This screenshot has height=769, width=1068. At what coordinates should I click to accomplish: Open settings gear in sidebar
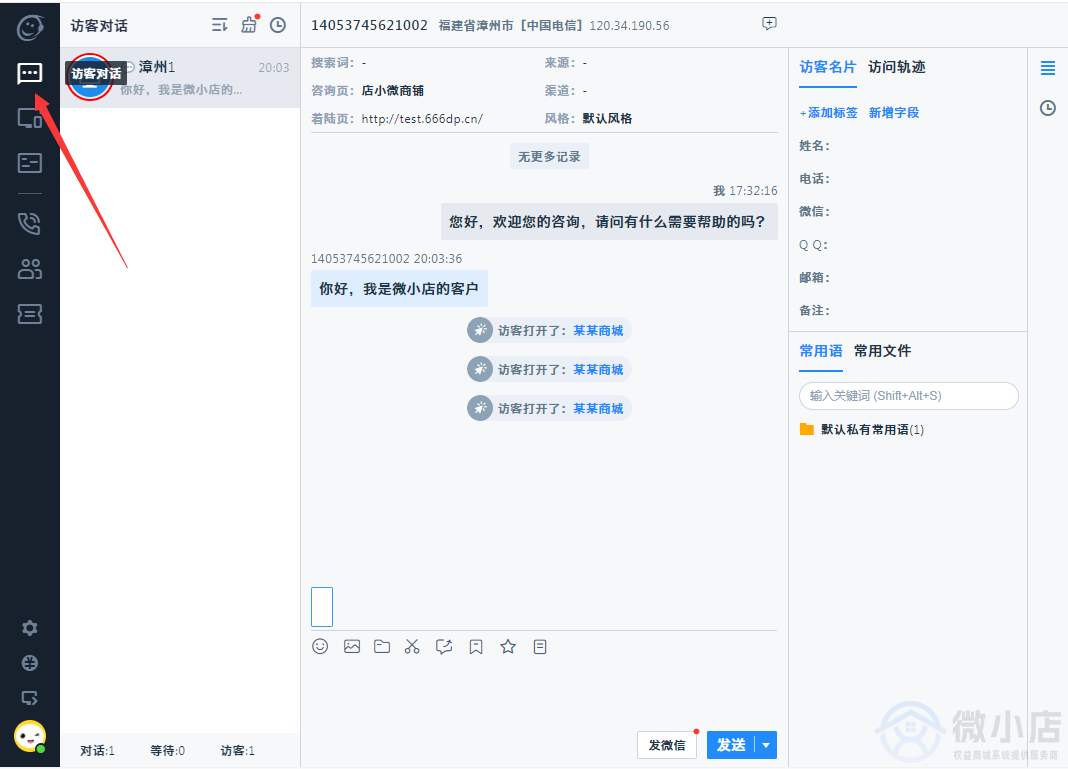click(x=29, y=628)
